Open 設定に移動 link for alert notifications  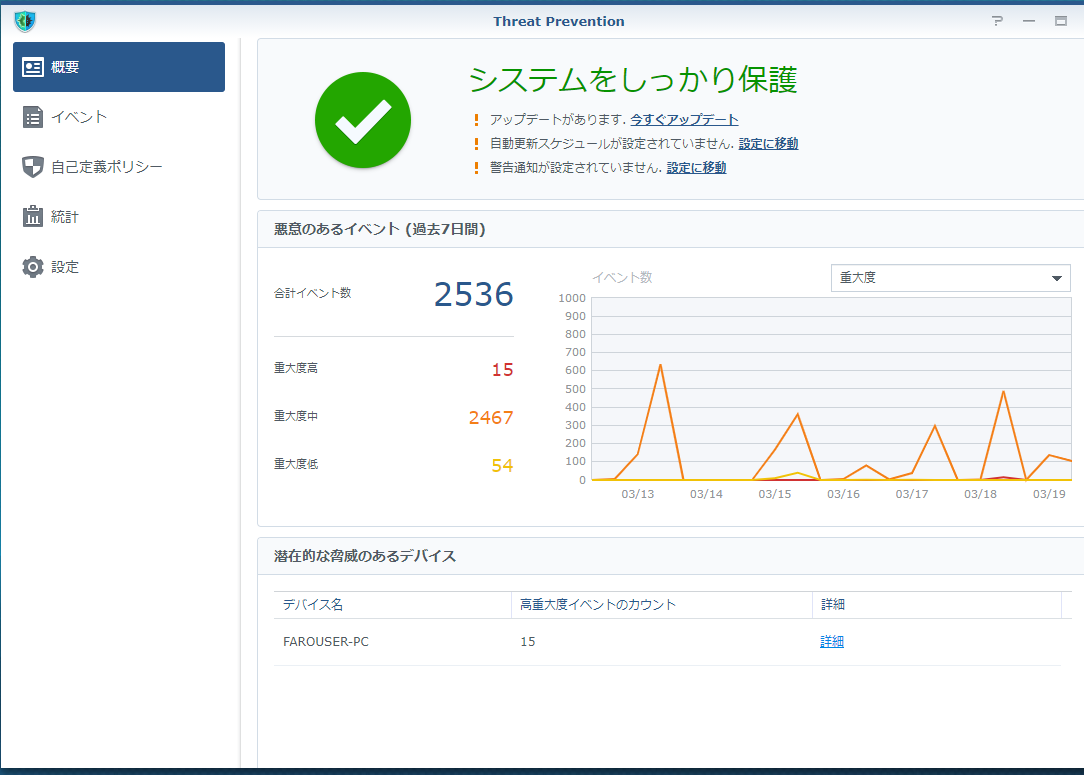click(x=696, y=168)
